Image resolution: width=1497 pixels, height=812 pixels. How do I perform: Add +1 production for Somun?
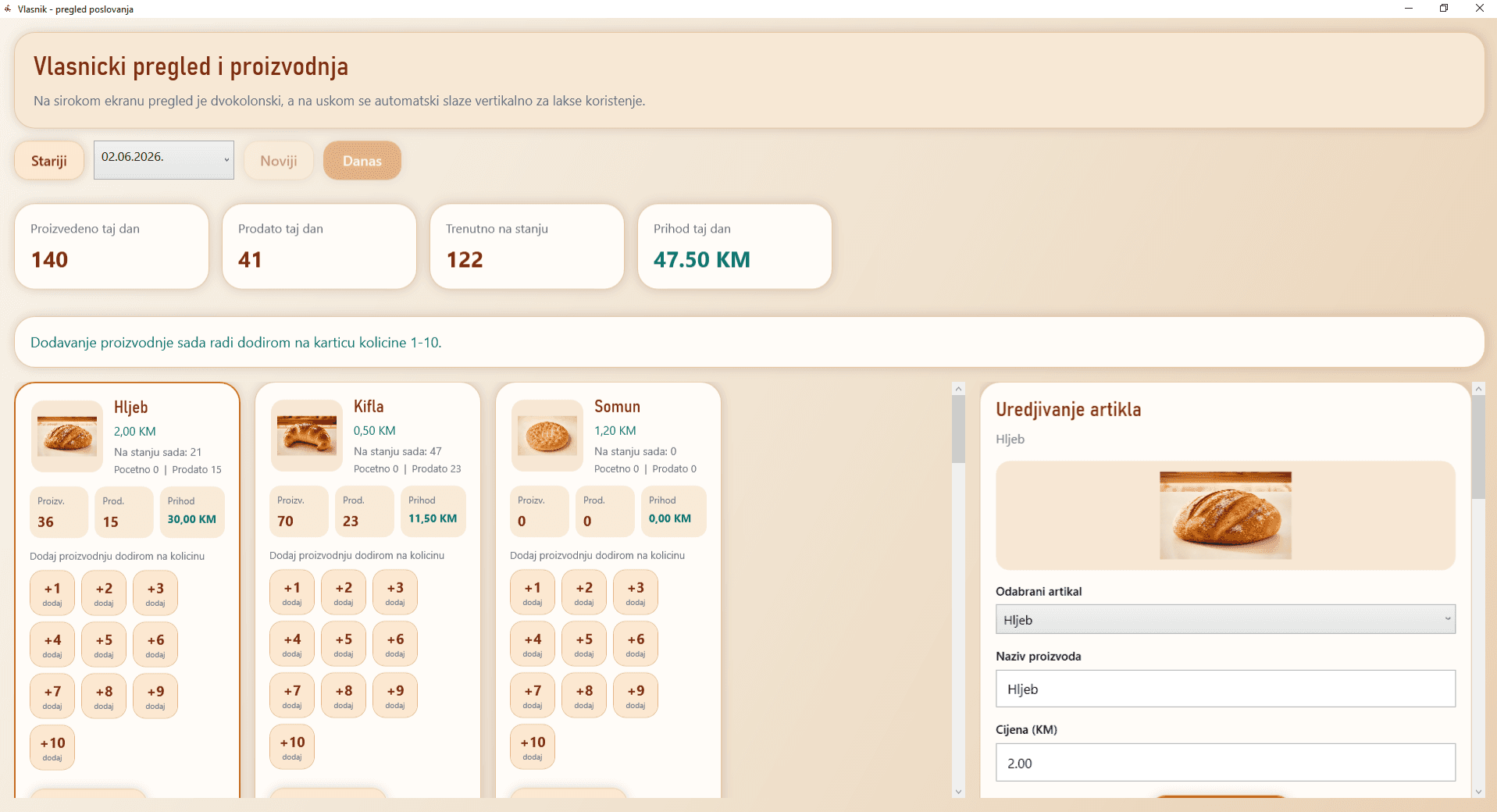(x=533, y=593)
